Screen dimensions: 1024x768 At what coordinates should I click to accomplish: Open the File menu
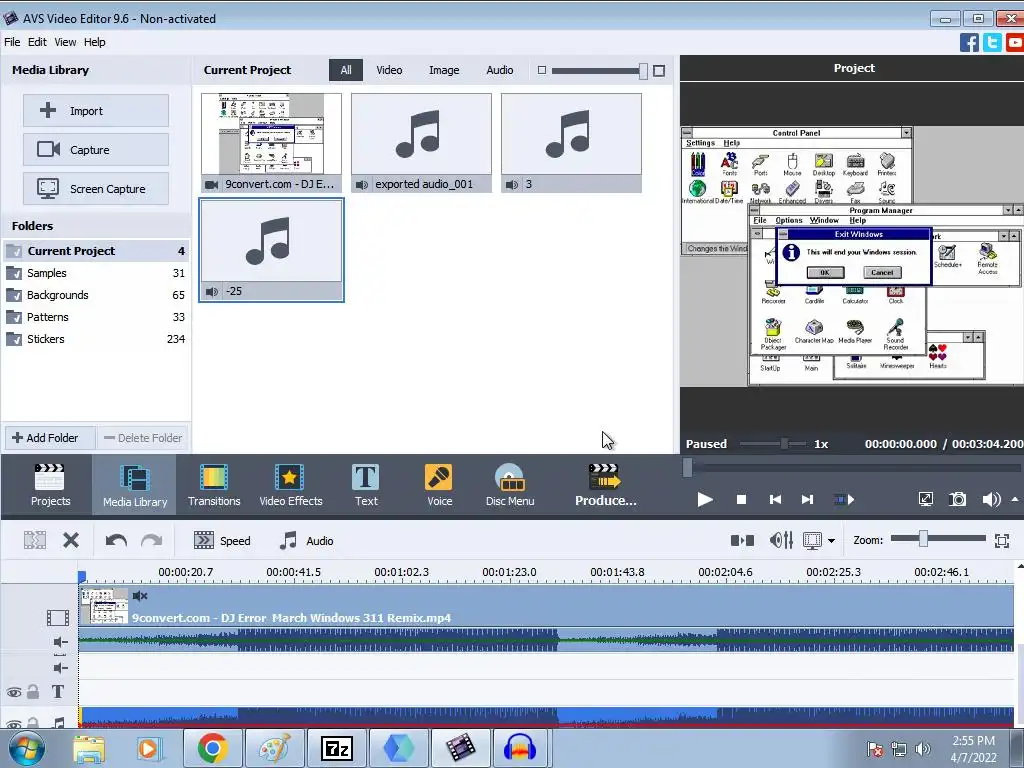pyautogui.click(x=12, y=42)
